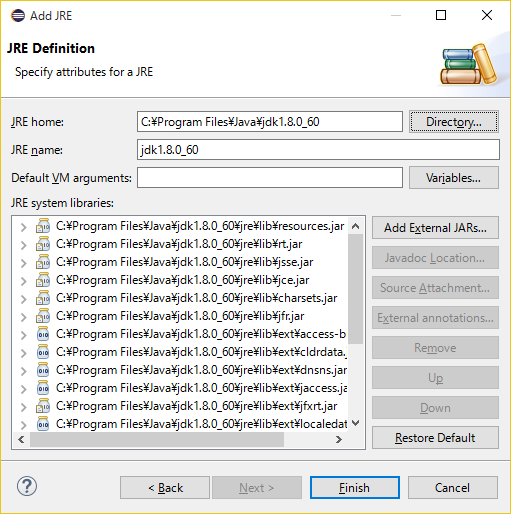Select the resources.jar library path
511x514 pixels.
[200, 226]
